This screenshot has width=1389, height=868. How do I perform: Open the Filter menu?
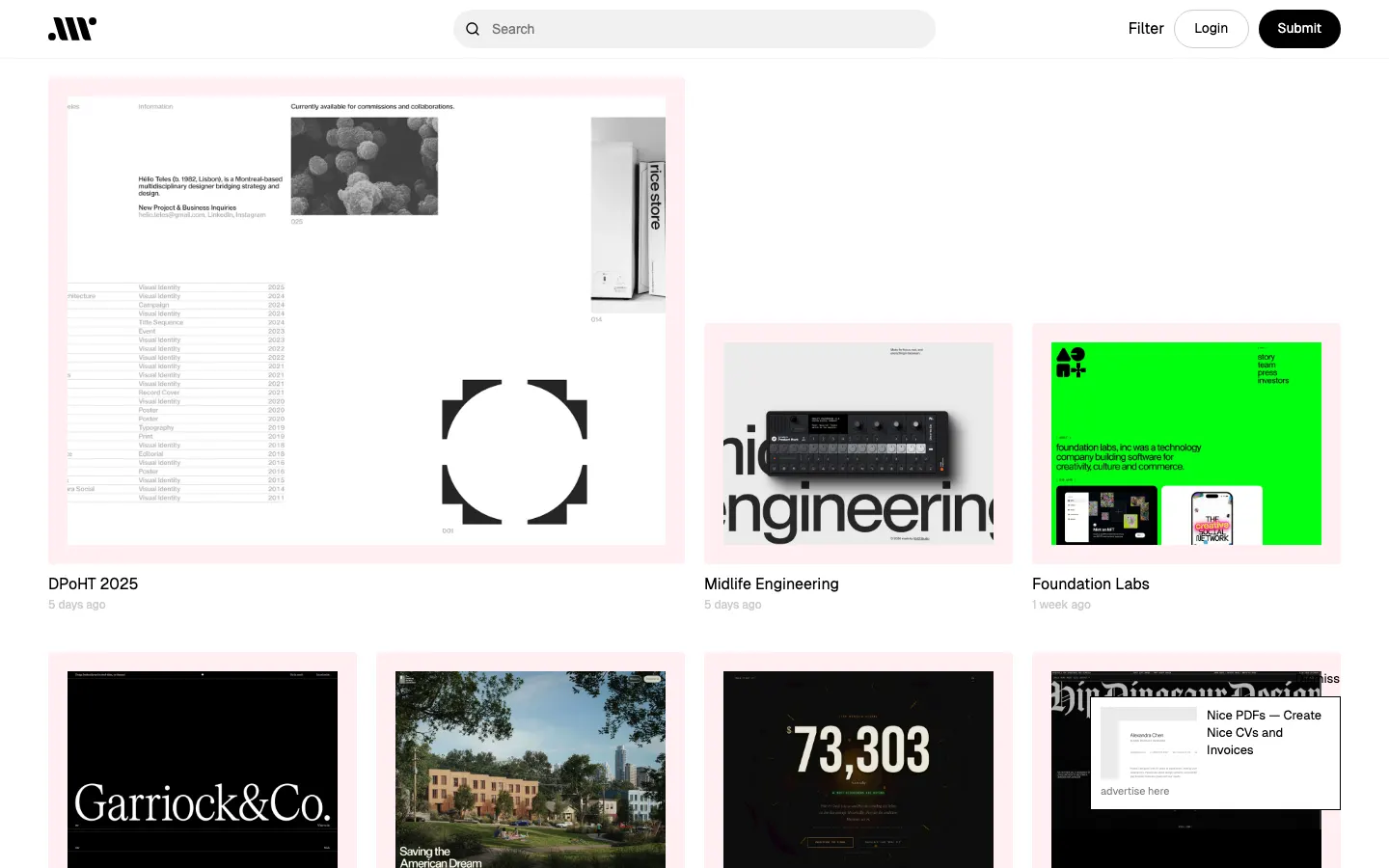tap(1145, 29)
